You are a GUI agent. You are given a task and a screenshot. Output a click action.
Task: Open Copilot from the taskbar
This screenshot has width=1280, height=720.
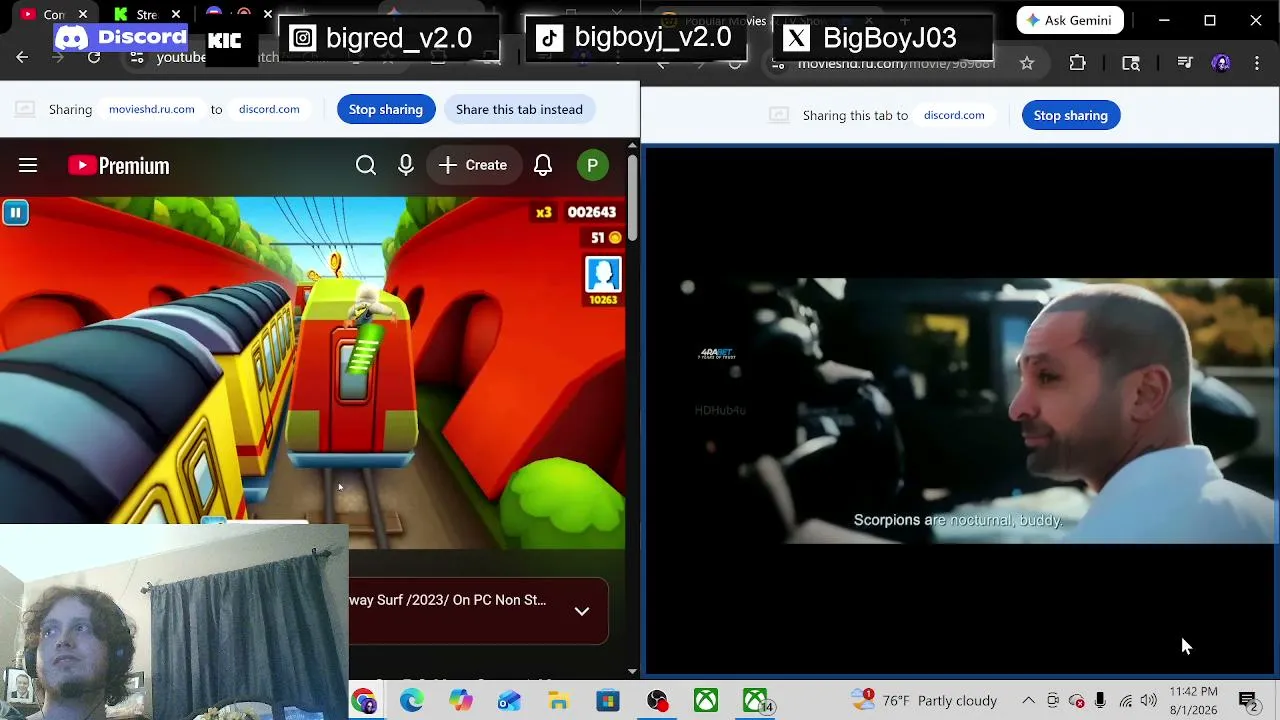461,701
